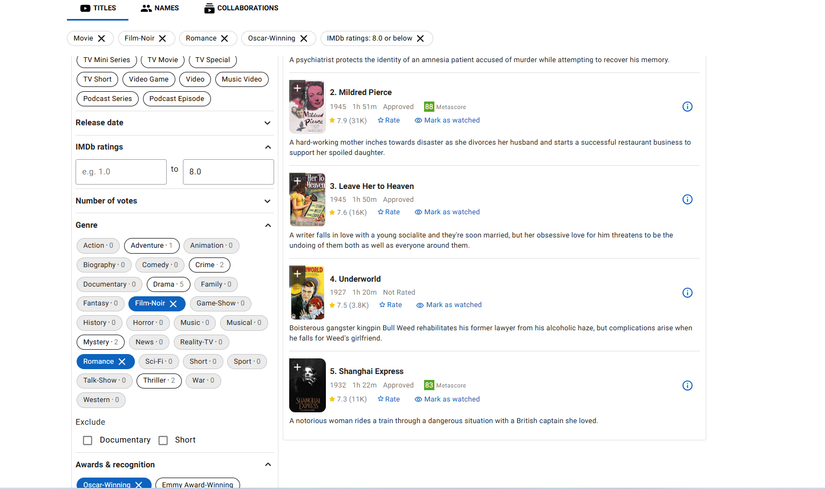Rate Underworld

pos(391,305)
